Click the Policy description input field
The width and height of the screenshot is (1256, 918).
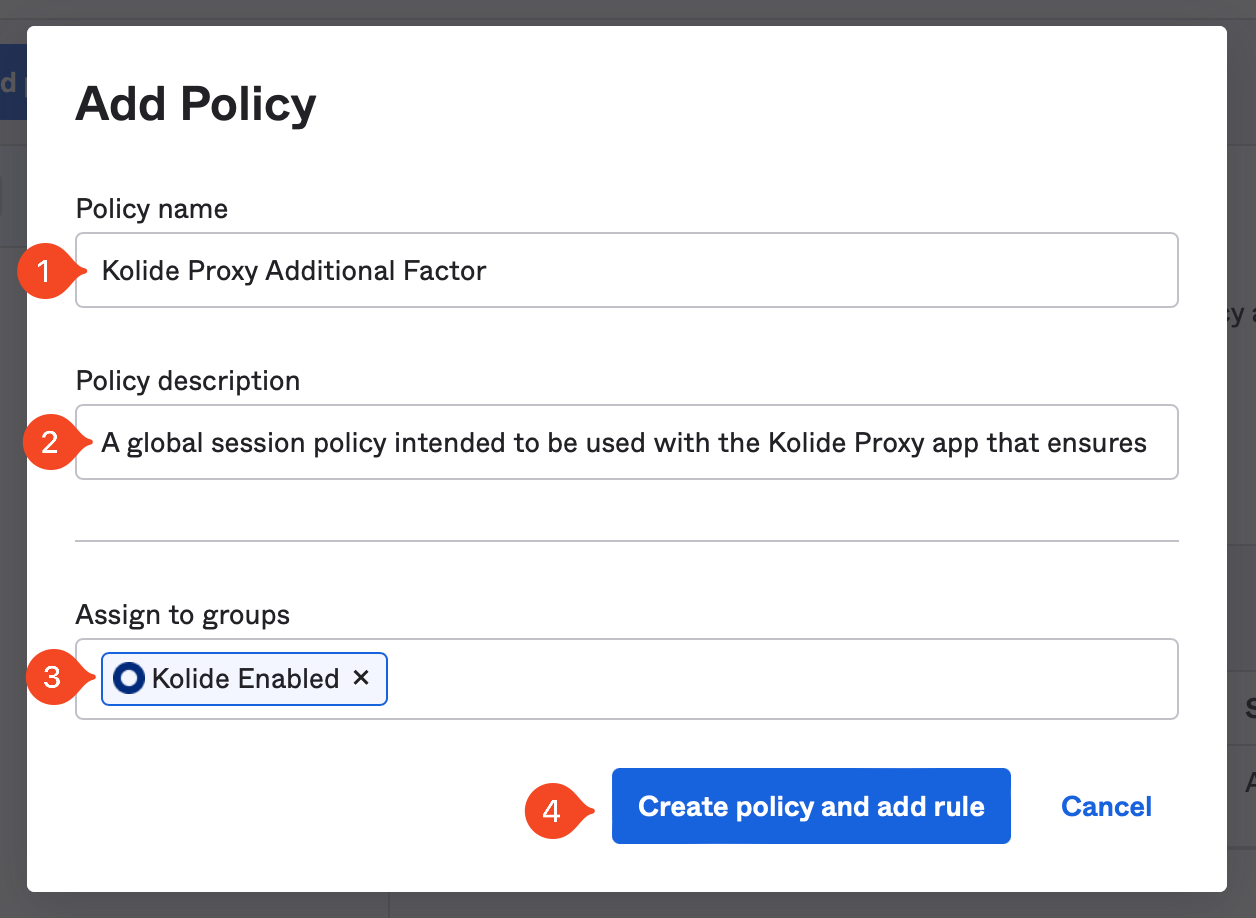tap(627, 442)
